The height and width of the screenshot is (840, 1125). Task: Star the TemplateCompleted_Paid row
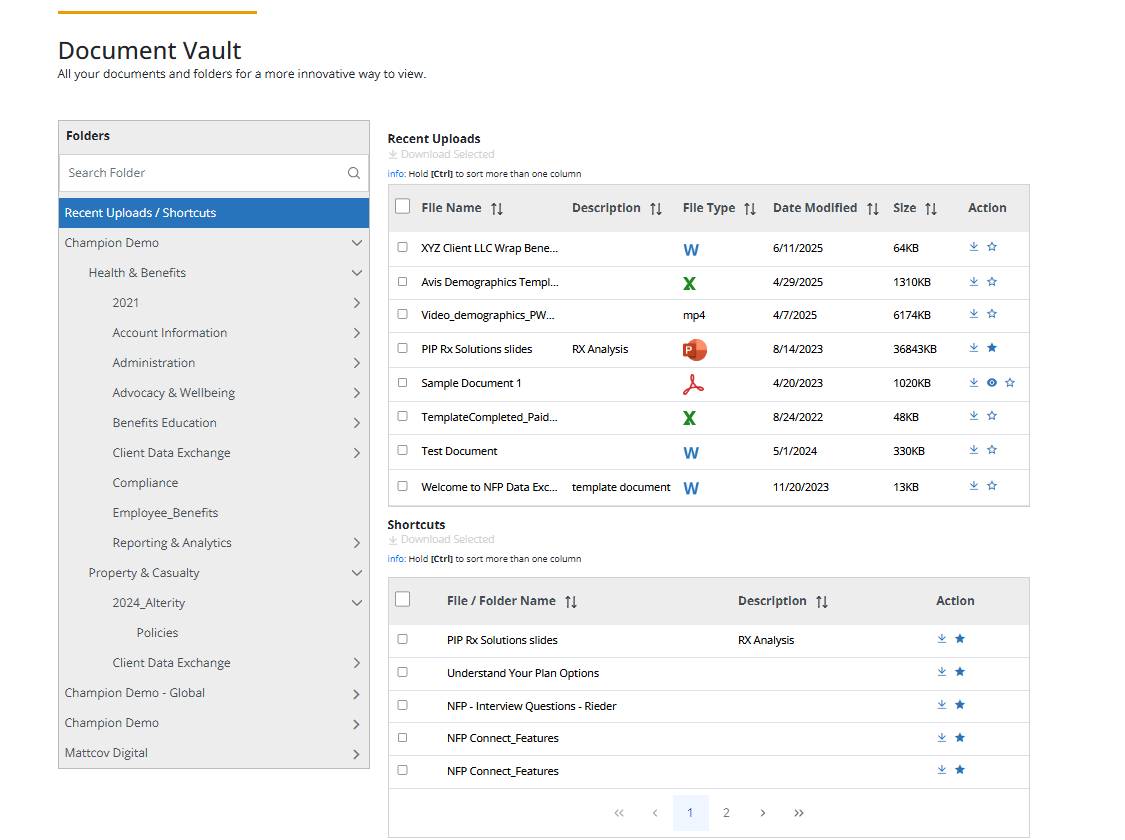click(x=992, y=415)
